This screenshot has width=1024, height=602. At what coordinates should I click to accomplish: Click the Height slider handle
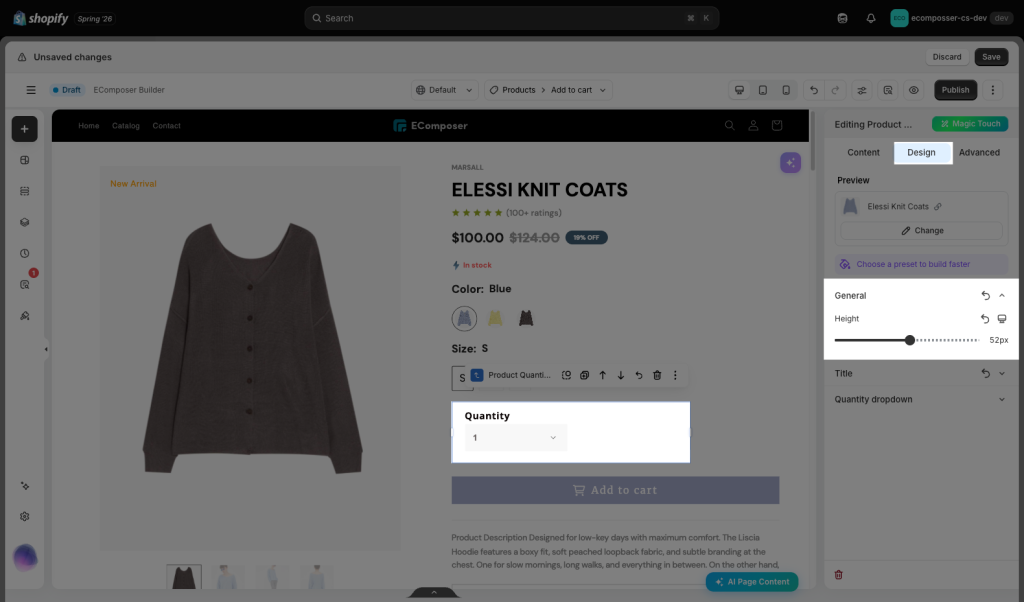[x=910, y=340]
